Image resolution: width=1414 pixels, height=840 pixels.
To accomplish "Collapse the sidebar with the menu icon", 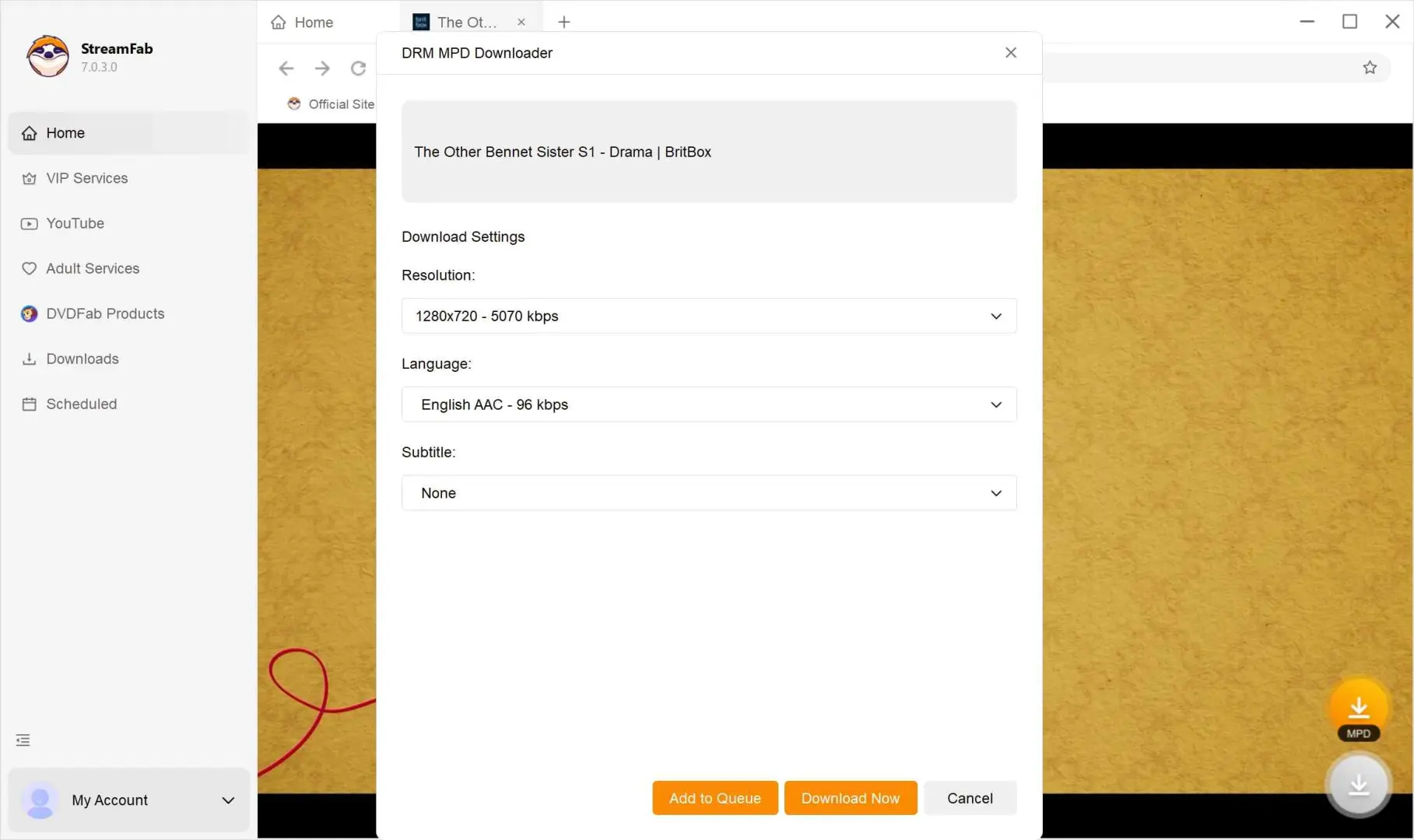I will pos(23,740).
